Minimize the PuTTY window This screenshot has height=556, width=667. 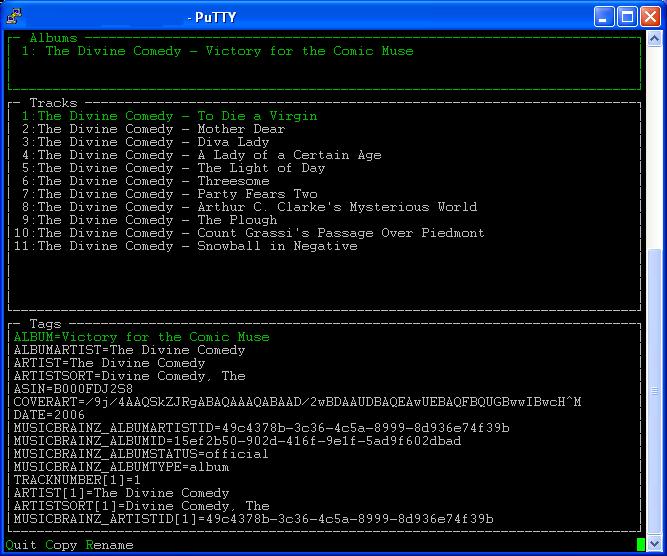pos(604,15)
